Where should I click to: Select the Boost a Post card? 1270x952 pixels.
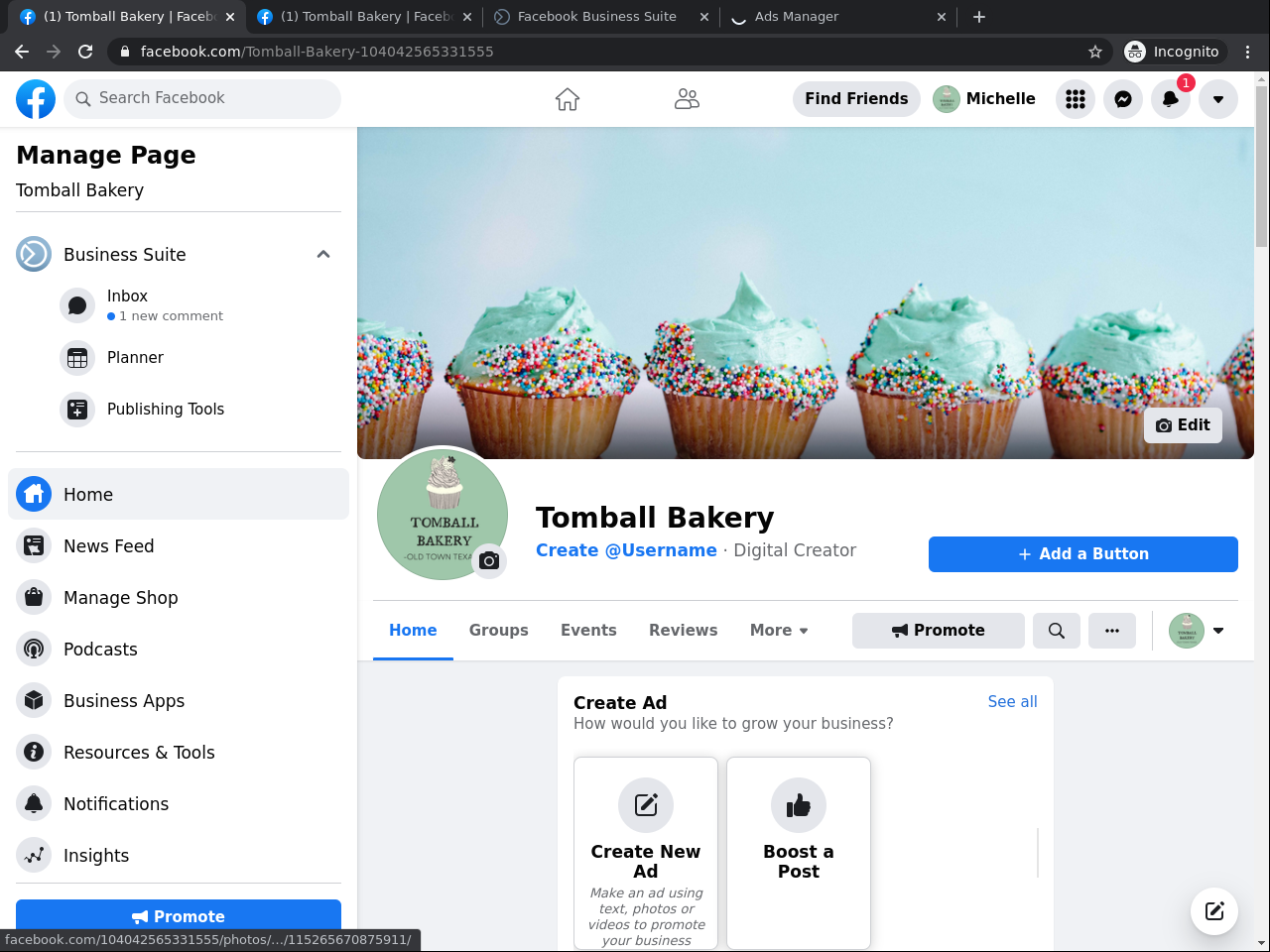tap(799, 854)
